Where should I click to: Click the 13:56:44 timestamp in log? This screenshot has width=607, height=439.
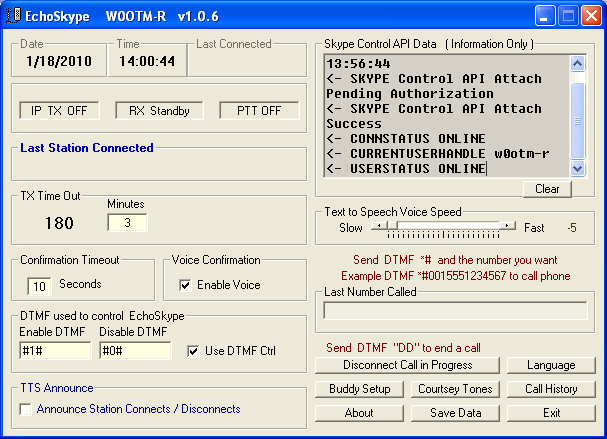pos(358,63)
